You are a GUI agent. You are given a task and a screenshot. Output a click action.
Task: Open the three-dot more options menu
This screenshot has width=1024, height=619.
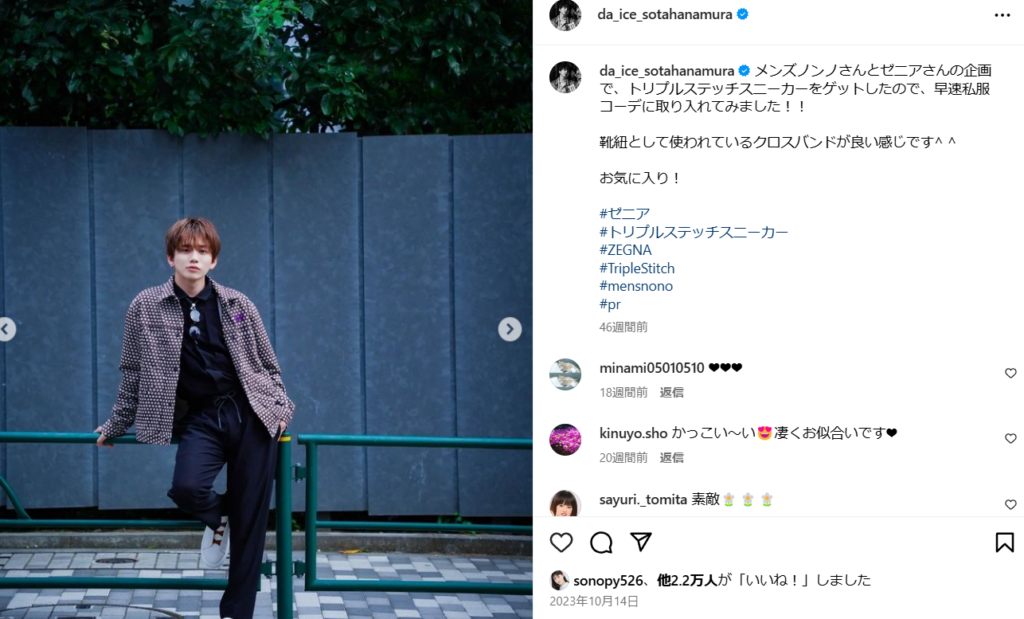point(1002,15)
